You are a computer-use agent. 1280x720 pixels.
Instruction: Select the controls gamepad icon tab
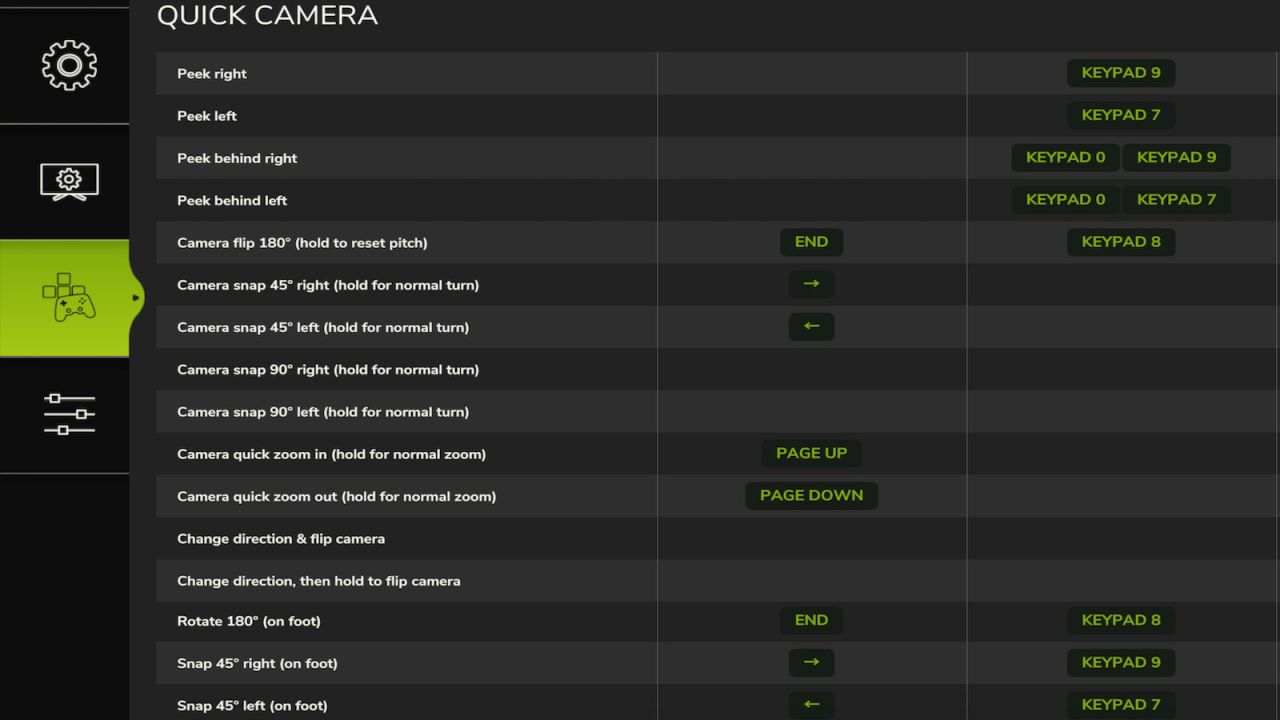(69, 298)
